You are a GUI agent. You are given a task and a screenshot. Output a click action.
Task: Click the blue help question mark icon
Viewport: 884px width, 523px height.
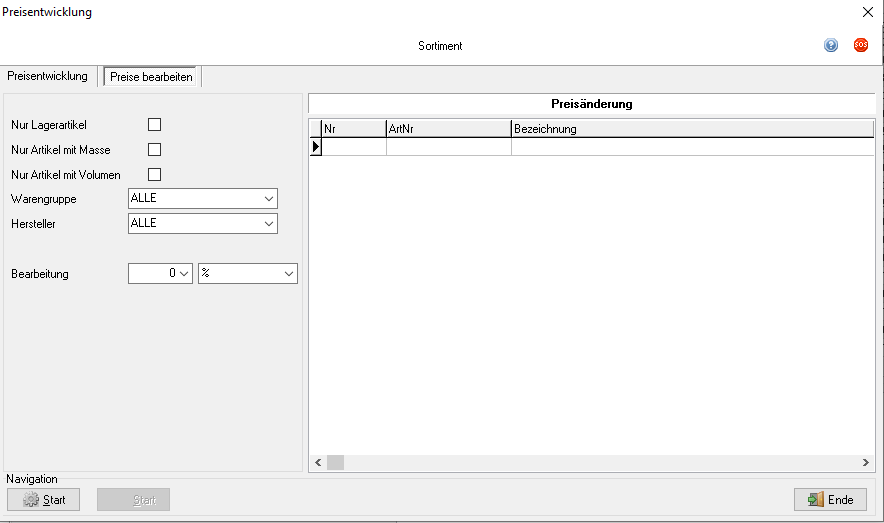[831, 46]
